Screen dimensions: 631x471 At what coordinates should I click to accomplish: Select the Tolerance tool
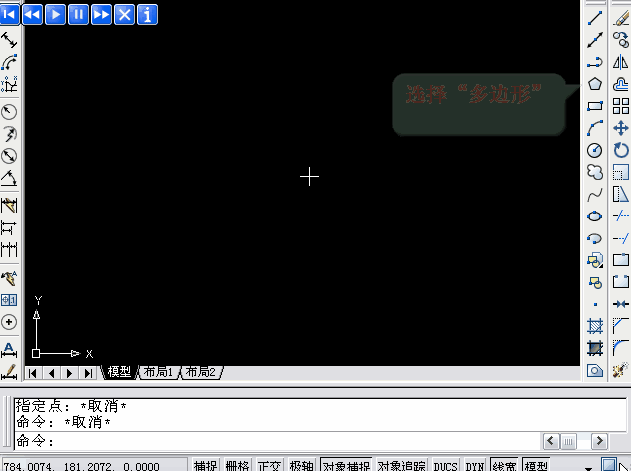pos(9,300)
